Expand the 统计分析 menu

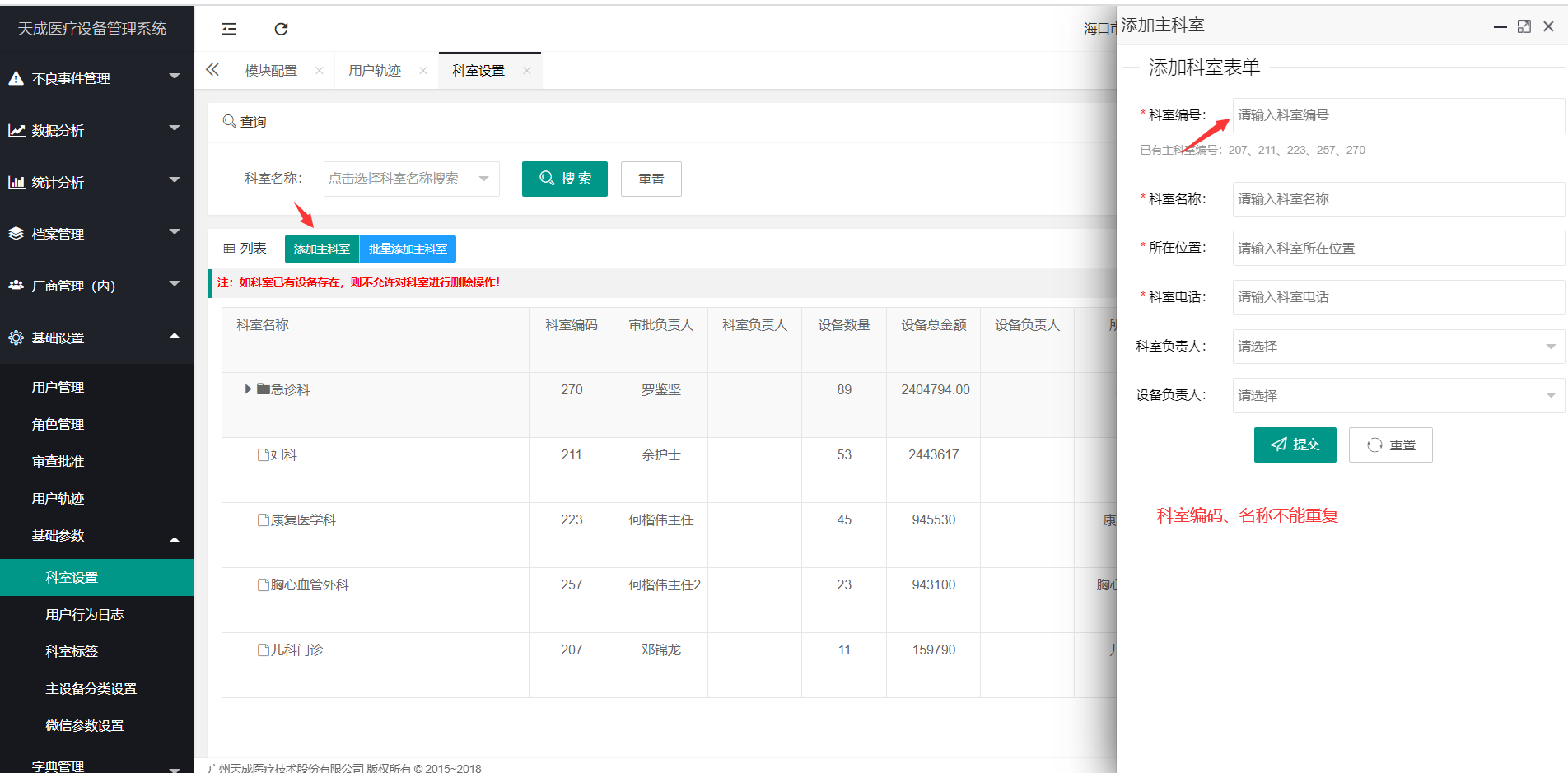[175, 180]
